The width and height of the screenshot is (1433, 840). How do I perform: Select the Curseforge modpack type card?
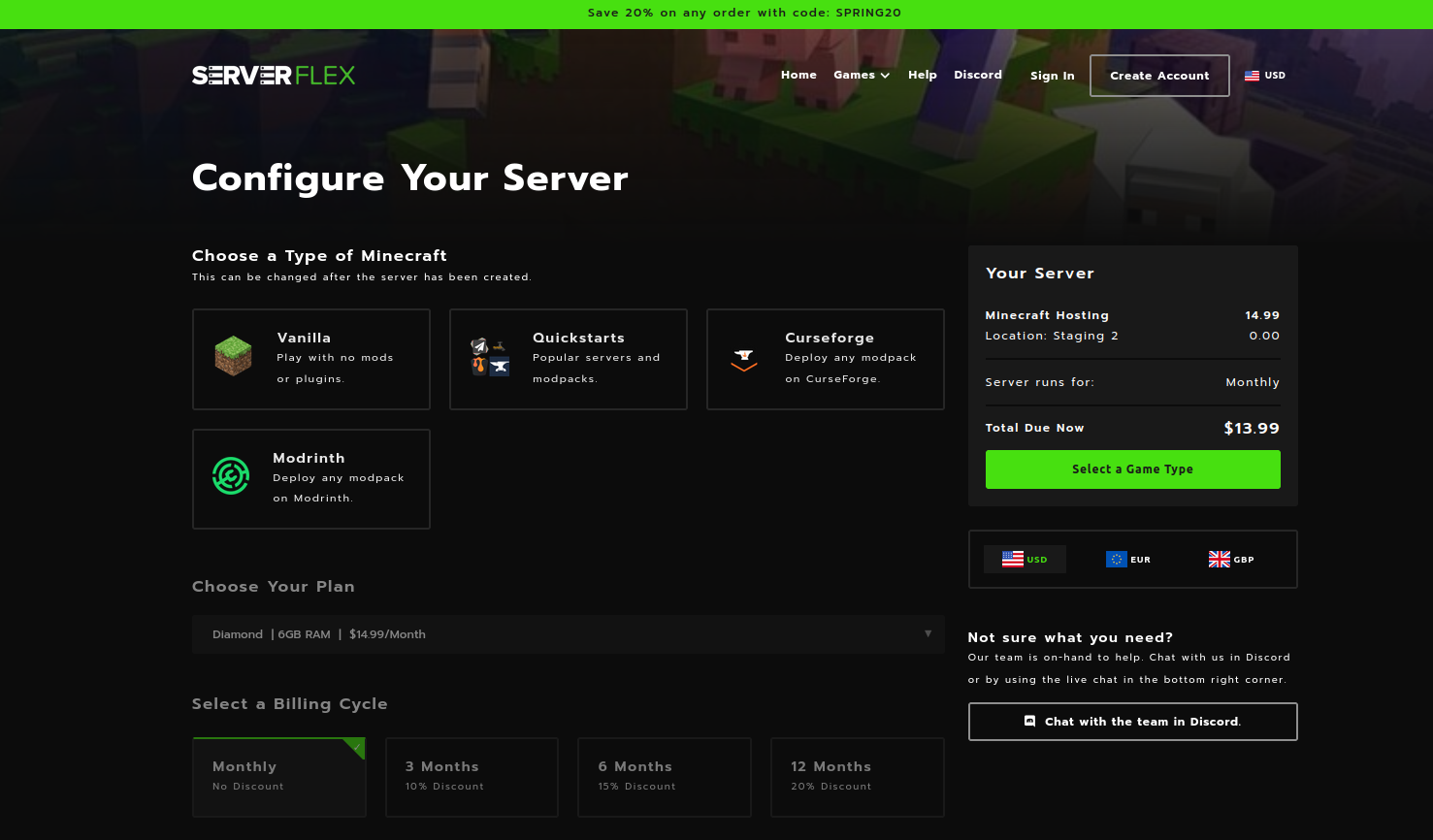point(826,359)
